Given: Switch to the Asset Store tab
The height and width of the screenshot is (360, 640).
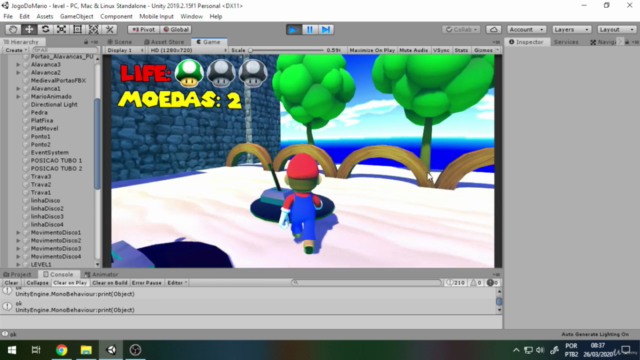Looking at the screenshot, I should (x=164, y=42).
